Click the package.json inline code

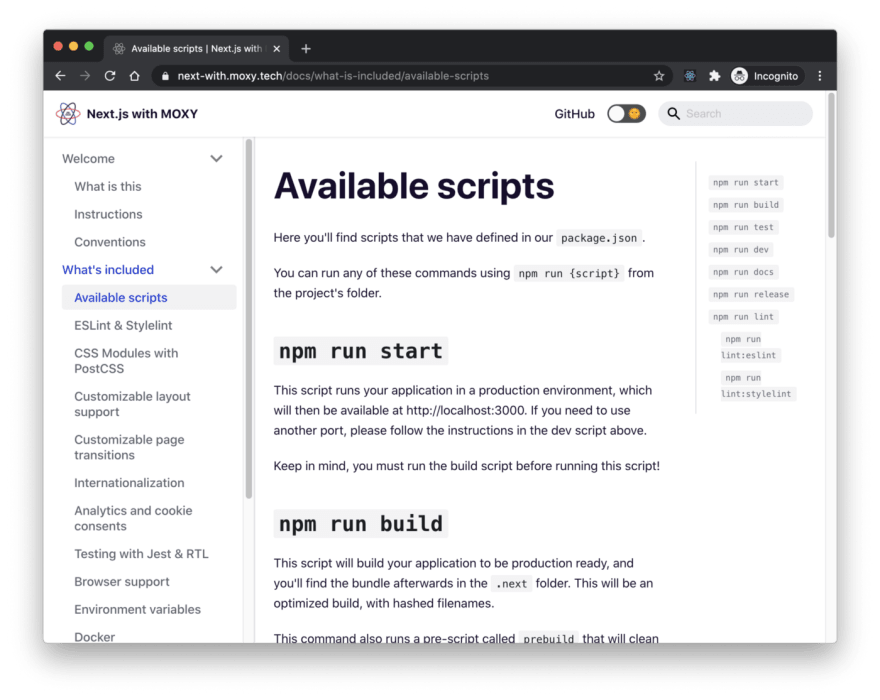click(x=599, y=238)
